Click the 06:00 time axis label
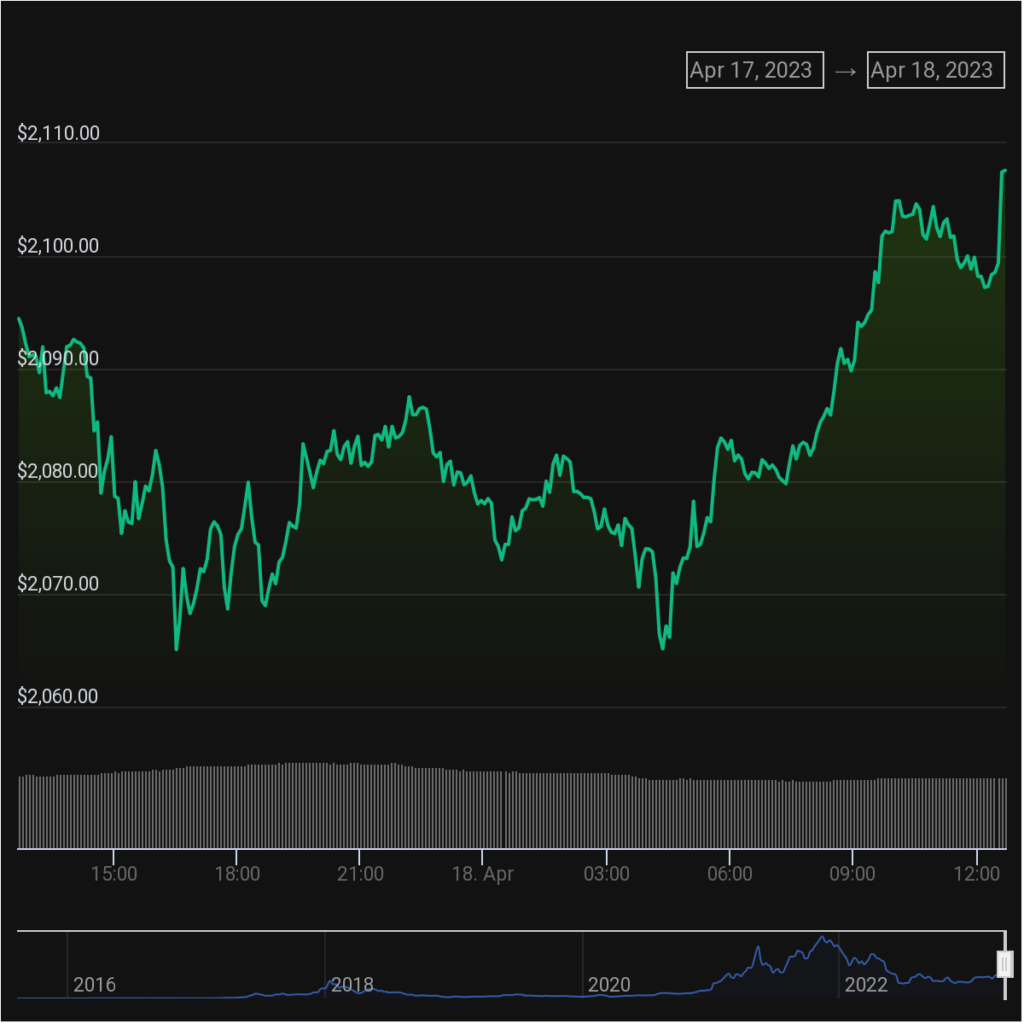Image resolution: width=1024 pixels, height=1024 pixels. [729, 874]
